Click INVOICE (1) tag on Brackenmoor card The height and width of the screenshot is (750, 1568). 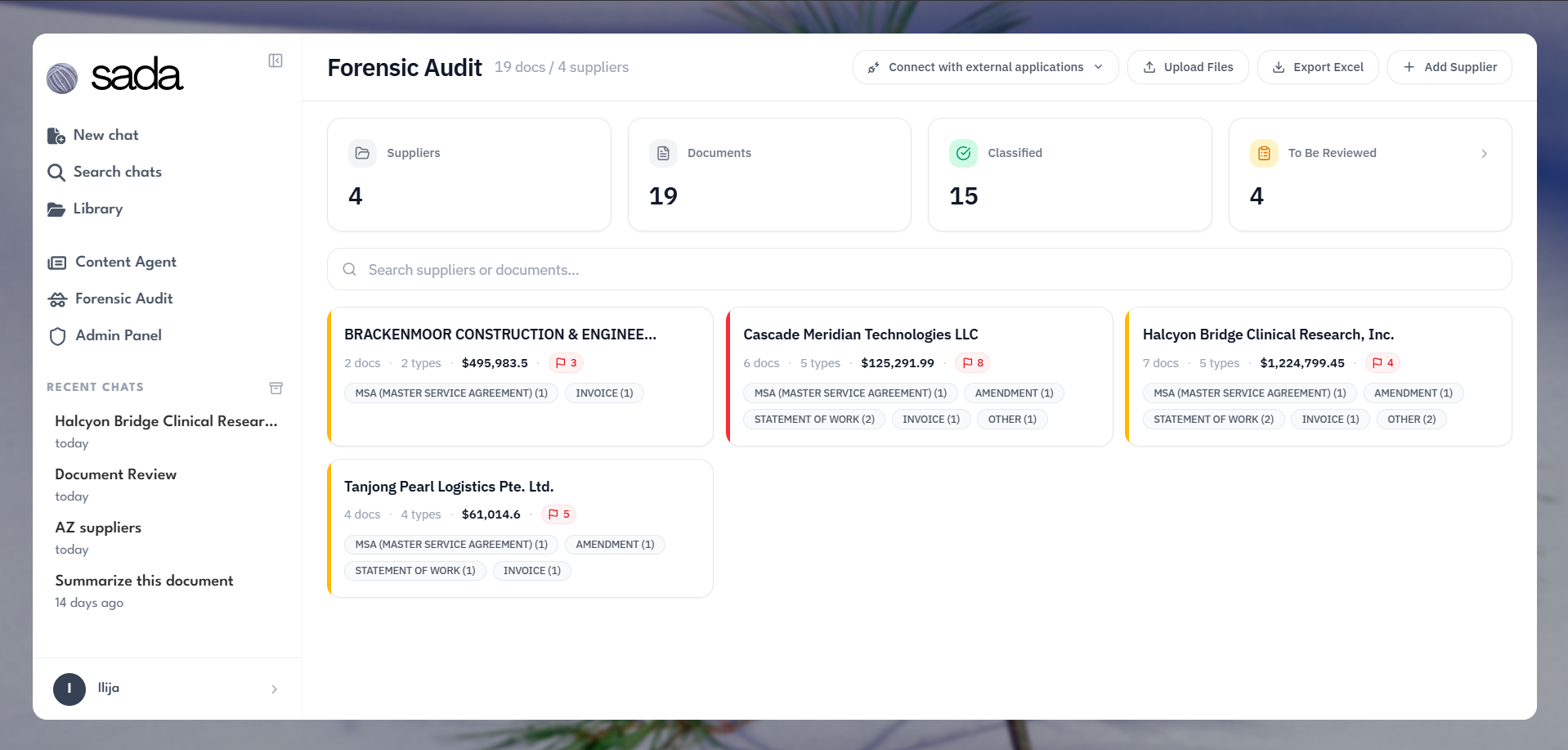(x=604, y=393)
